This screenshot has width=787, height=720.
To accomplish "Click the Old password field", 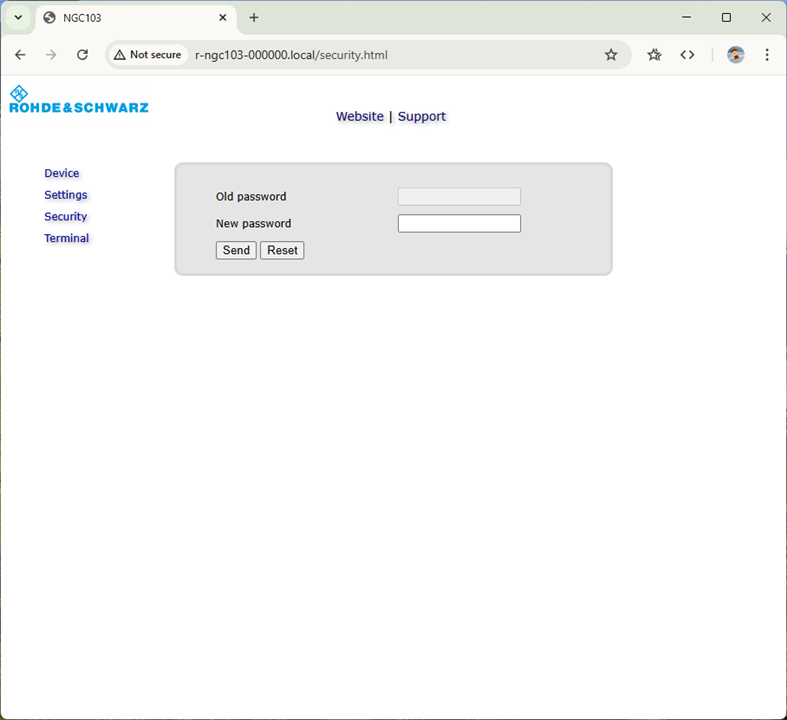I will click(x=459, y=197).
